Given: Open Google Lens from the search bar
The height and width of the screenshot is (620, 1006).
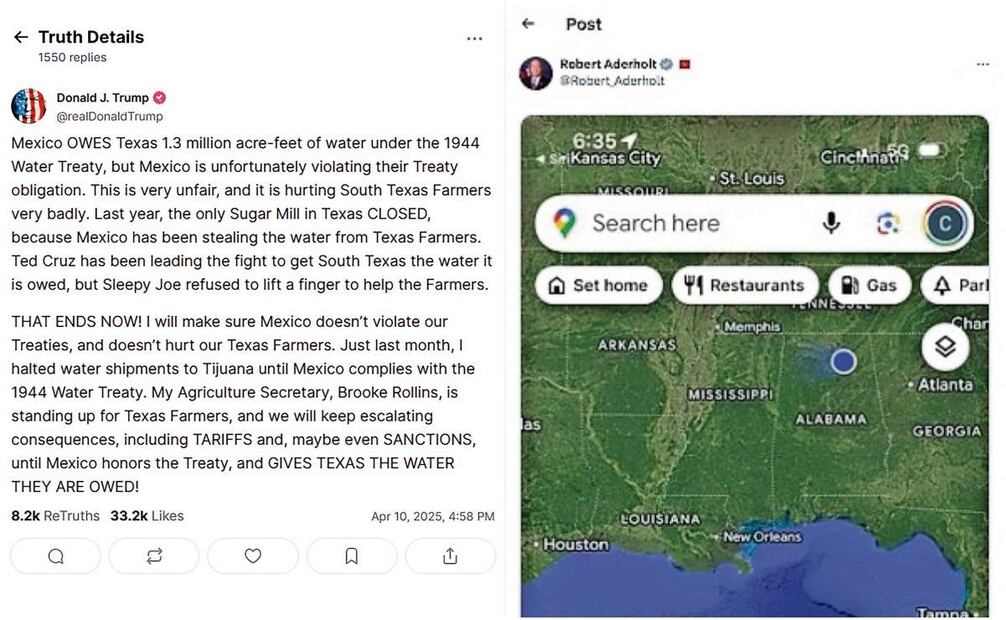Looking at the screenshot, I should (889, 223).
